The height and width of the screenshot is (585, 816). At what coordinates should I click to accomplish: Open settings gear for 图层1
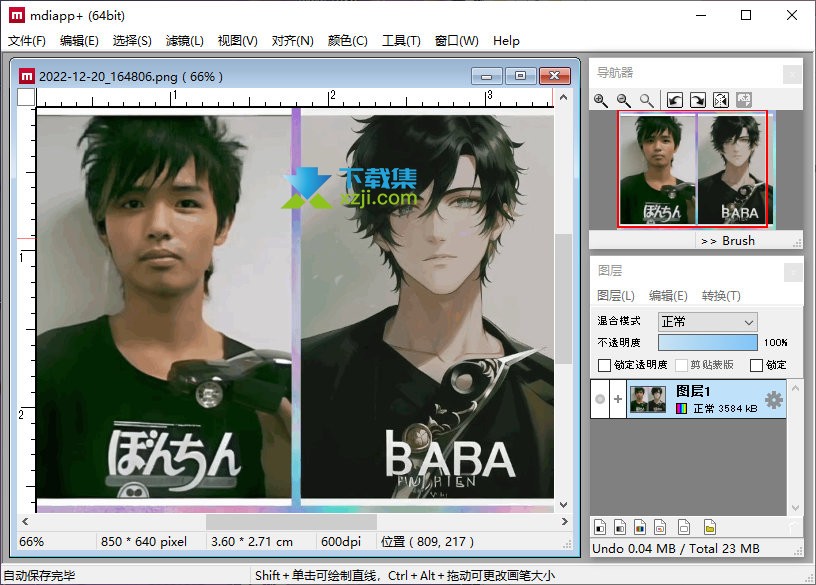click(x=774, y=400)
